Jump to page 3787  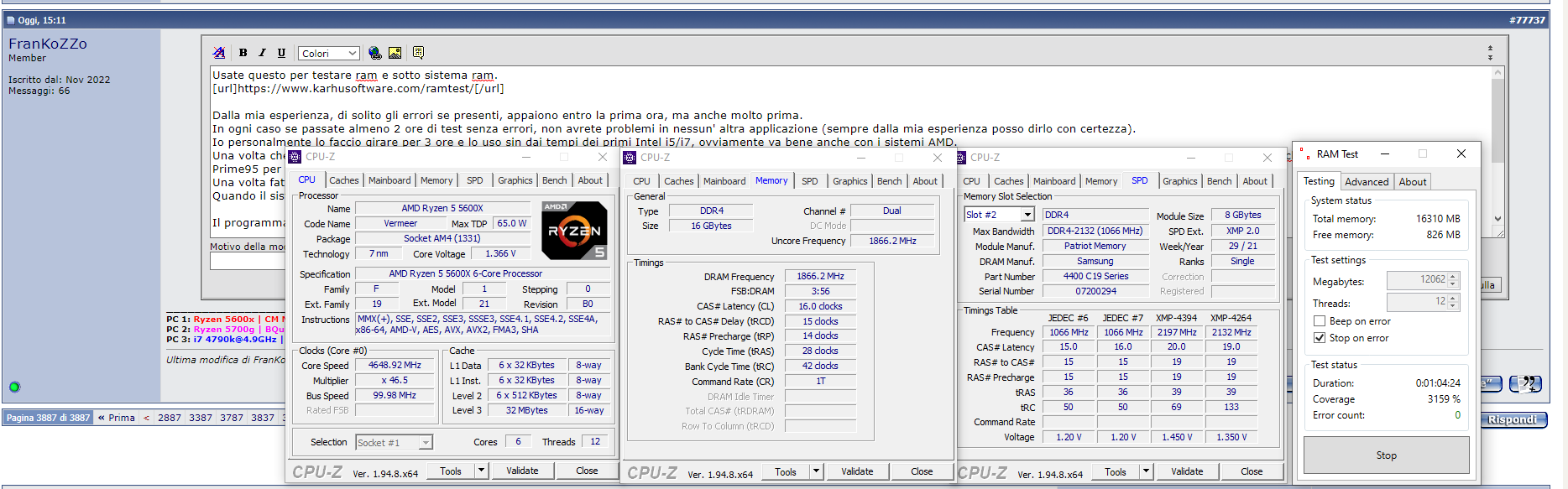coord(232,418)
